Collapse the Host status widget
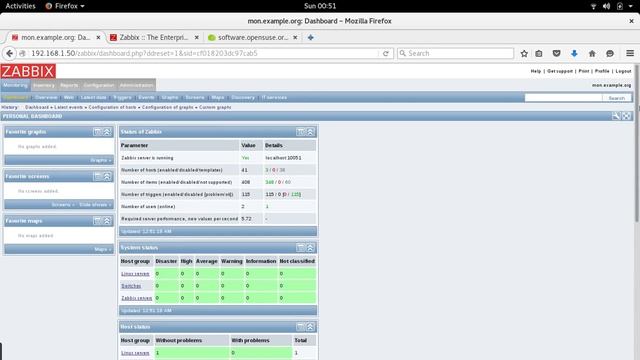640x360 pixels. tap(310, 327)
